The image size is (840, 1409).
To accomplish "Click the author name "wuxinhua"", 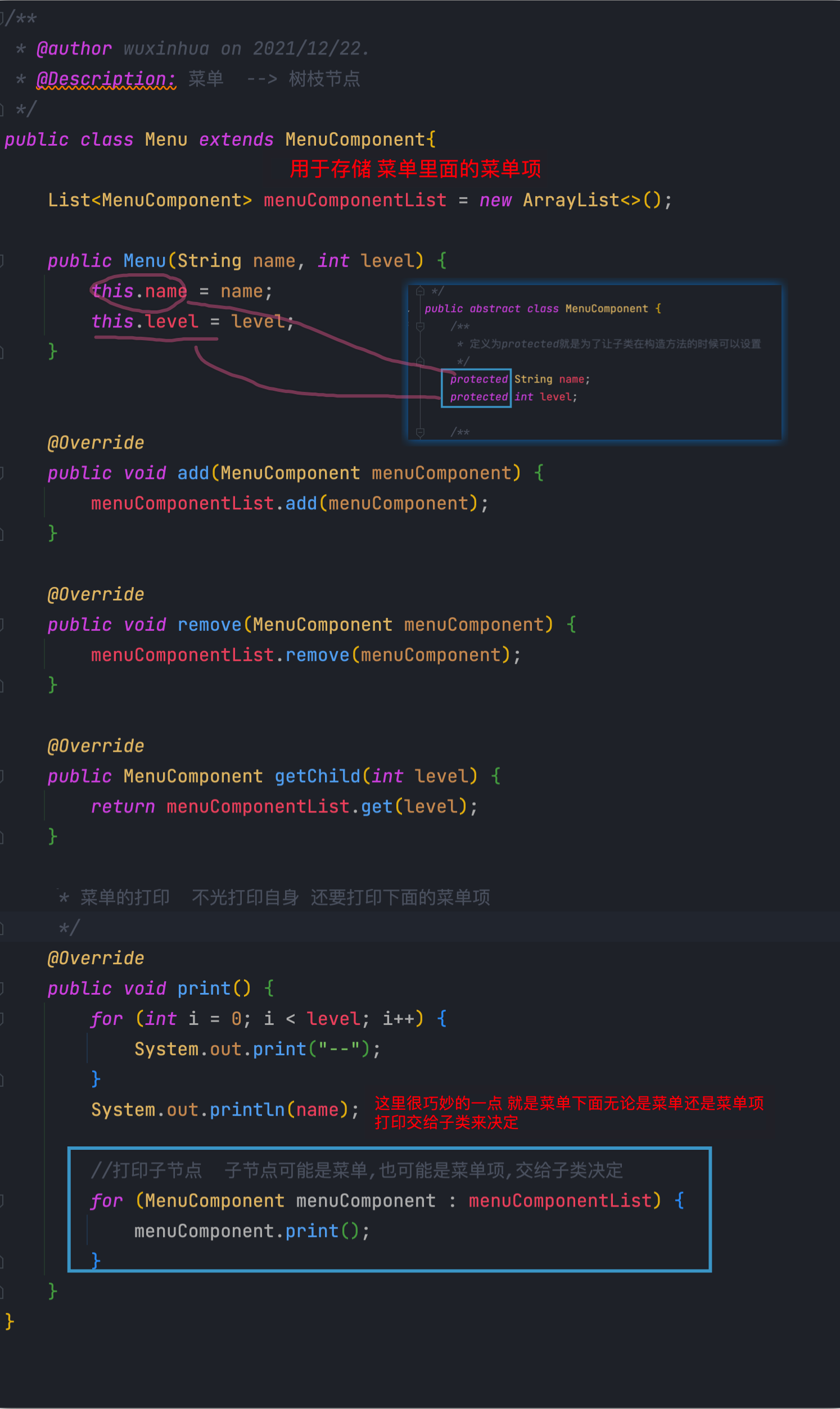I will [166, 49].
